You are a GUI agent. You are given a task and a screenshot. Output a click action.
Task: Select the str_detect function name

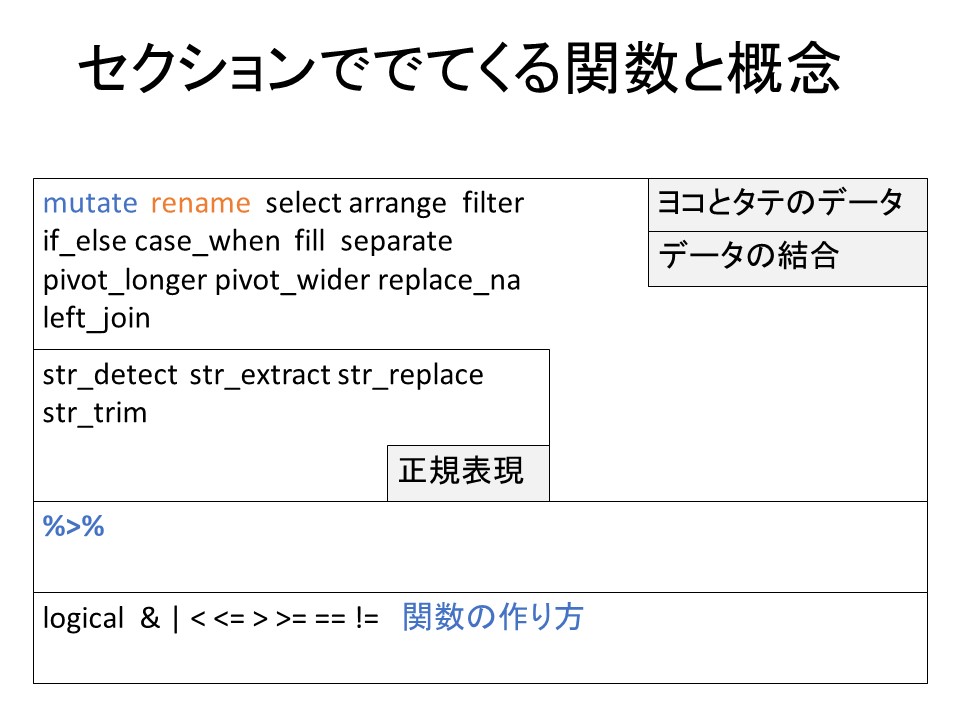[x=111, y=375]
